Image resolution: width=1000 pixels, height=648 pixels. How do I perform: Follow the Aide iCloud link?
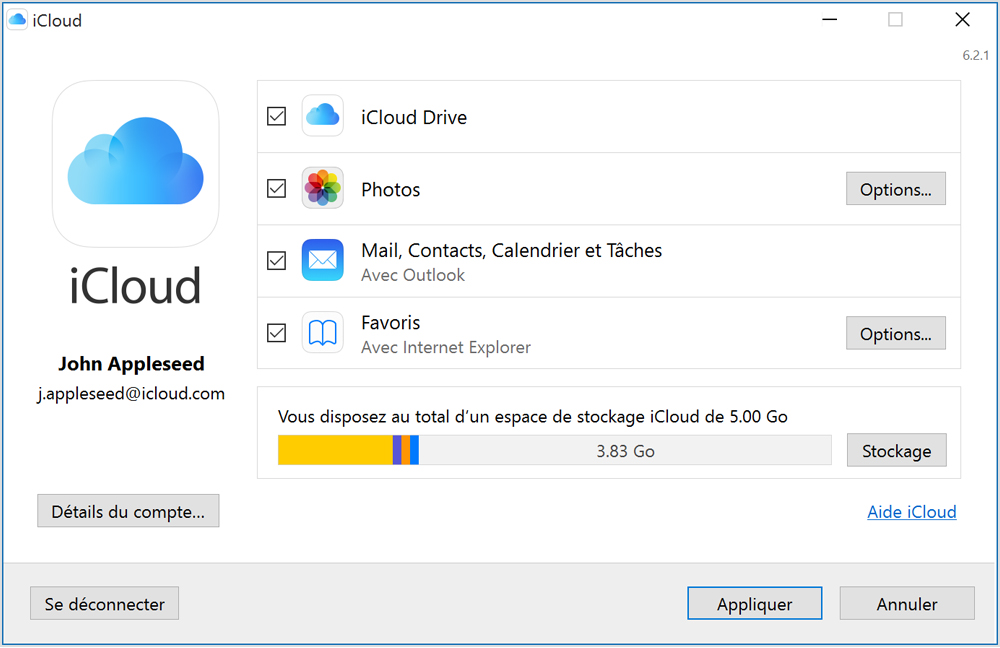911,512
